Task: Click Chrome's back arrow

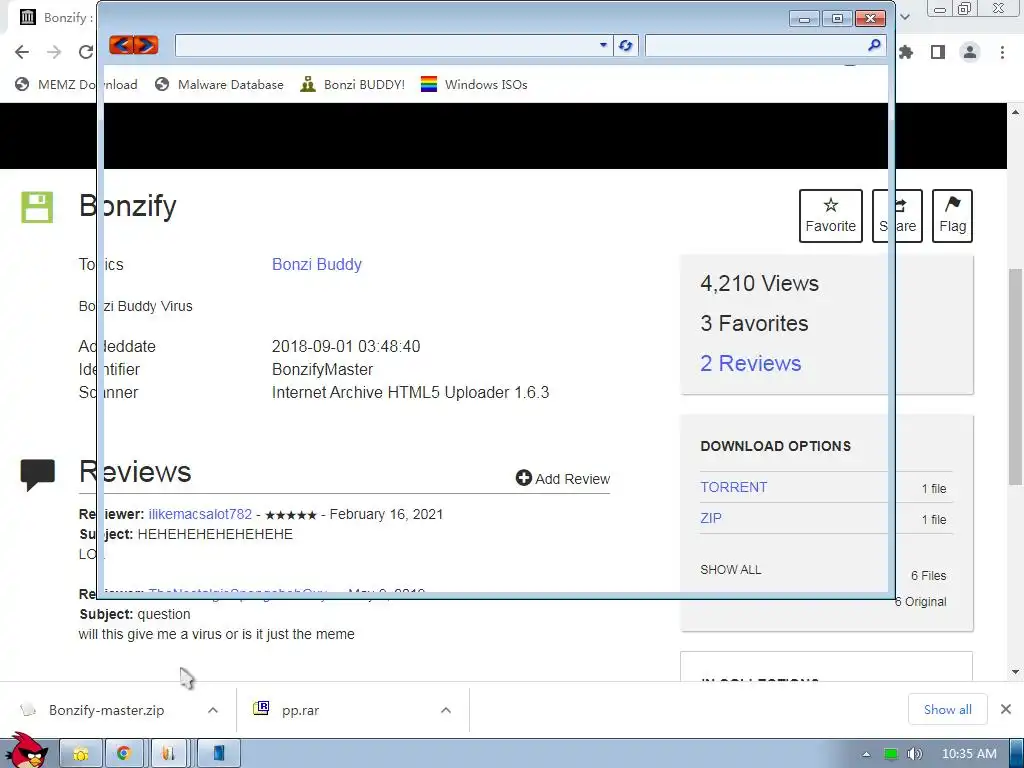Action: click(x=22, y=52)
